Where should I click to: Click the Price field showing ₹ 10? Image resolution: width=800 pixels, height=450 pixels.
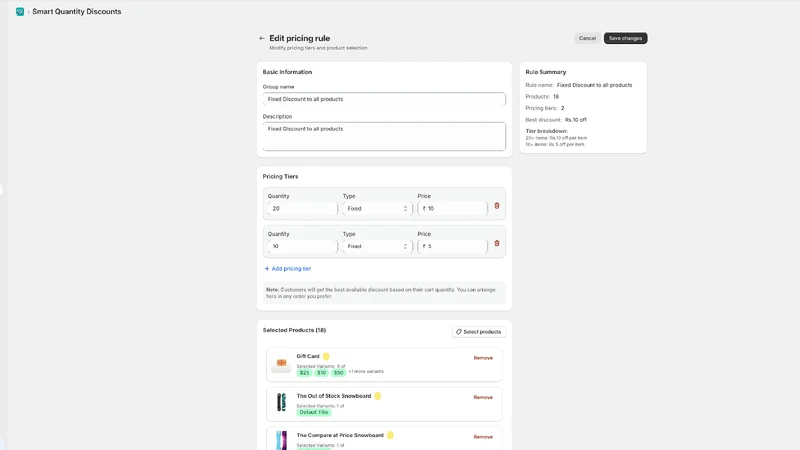pos(452,209)
